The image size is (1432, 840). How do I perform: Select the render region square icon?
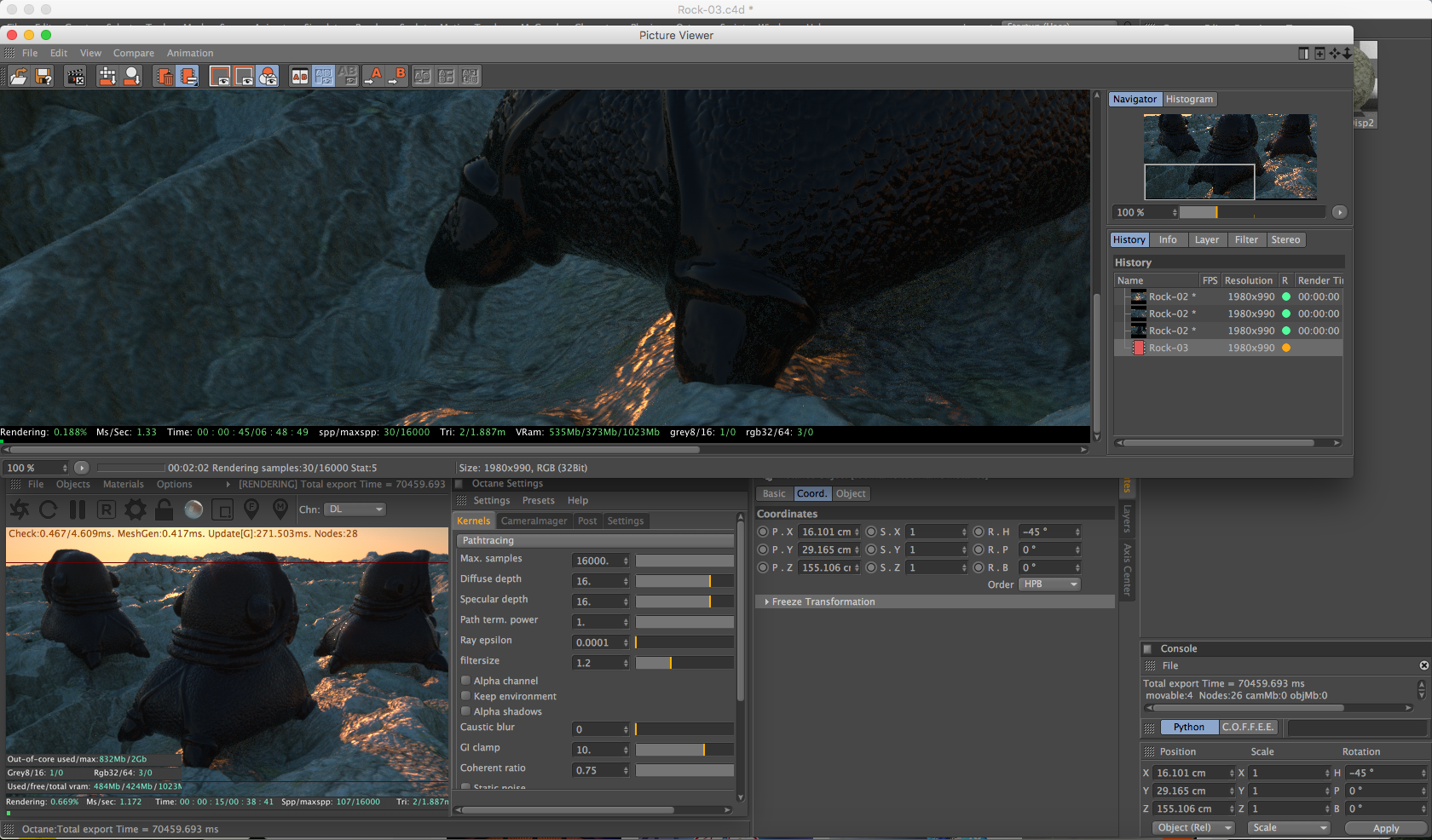(x=222, y=509)
